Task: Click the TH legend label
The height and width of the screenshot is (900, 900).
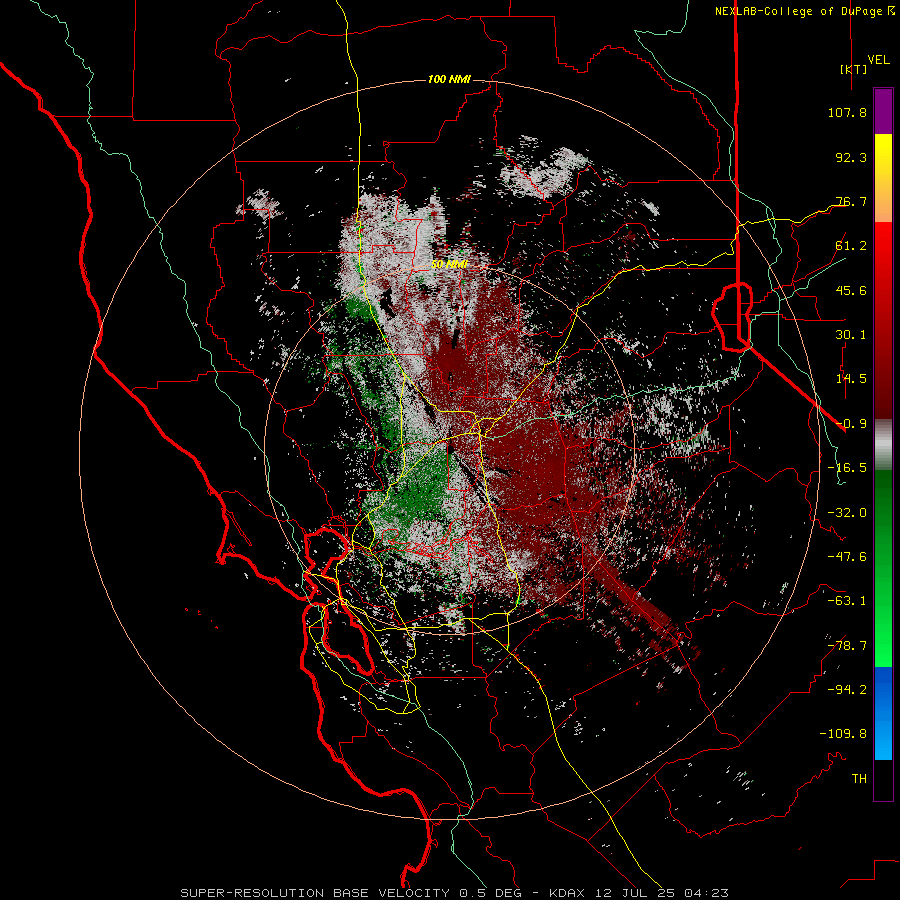Action: click(x=859, y=779)
